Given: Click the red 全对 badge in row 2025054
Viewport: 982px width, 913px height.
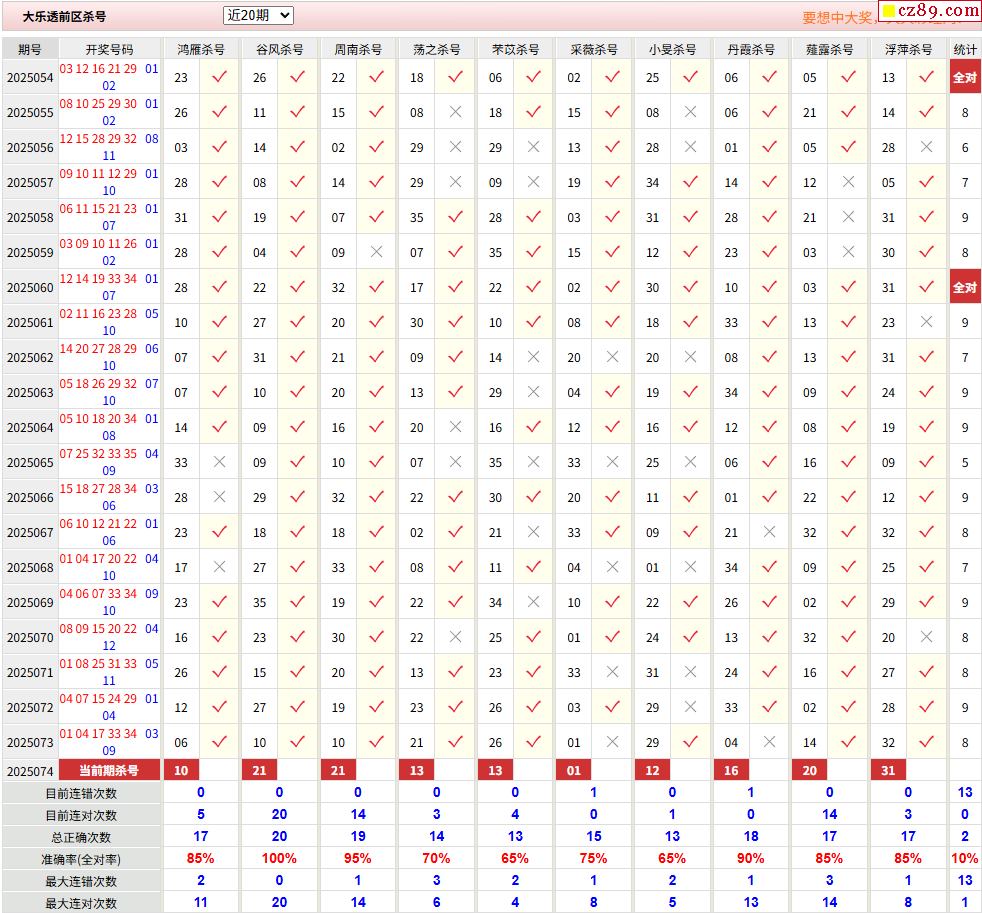Looking at the screenshot, I should click(965, 77).
